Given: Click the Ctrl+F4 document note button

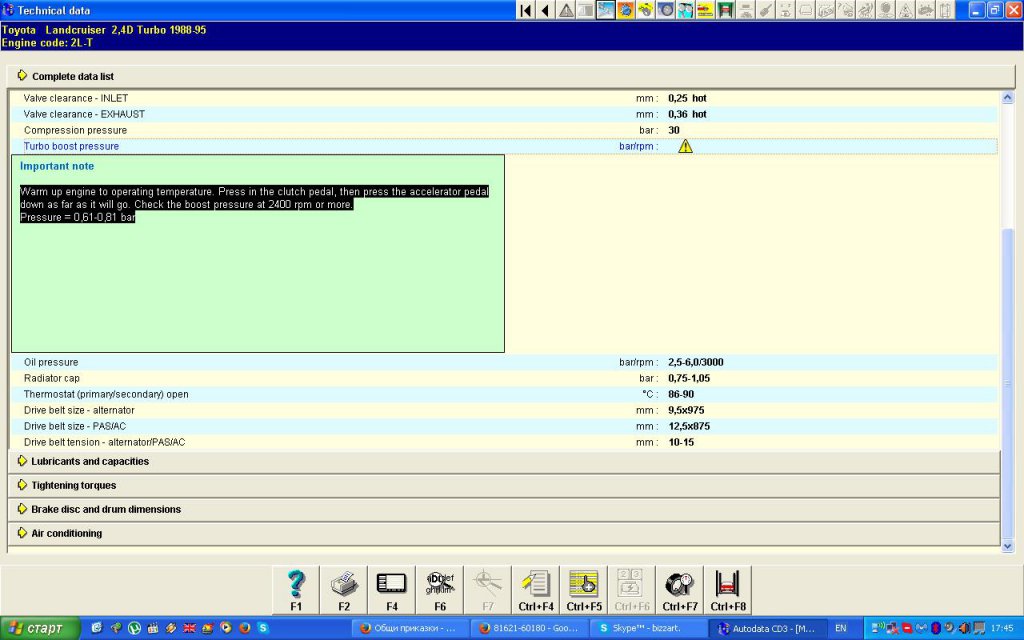Looking at the screenshot, I should tap(536, 589).
